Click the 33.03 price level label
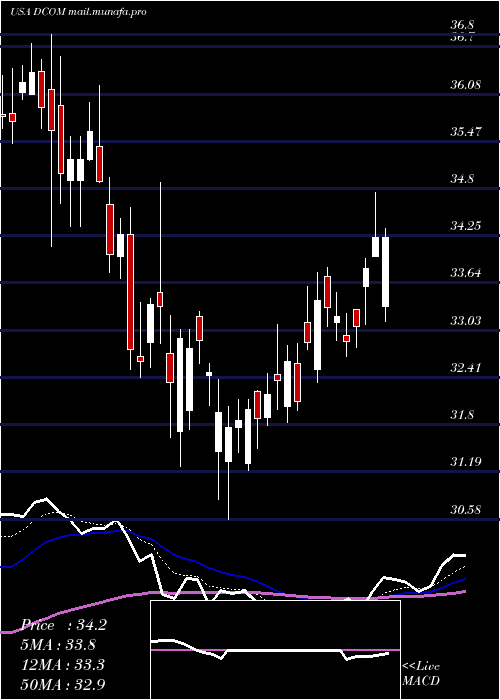Screen dimensions: 500x700 point(466,321)
